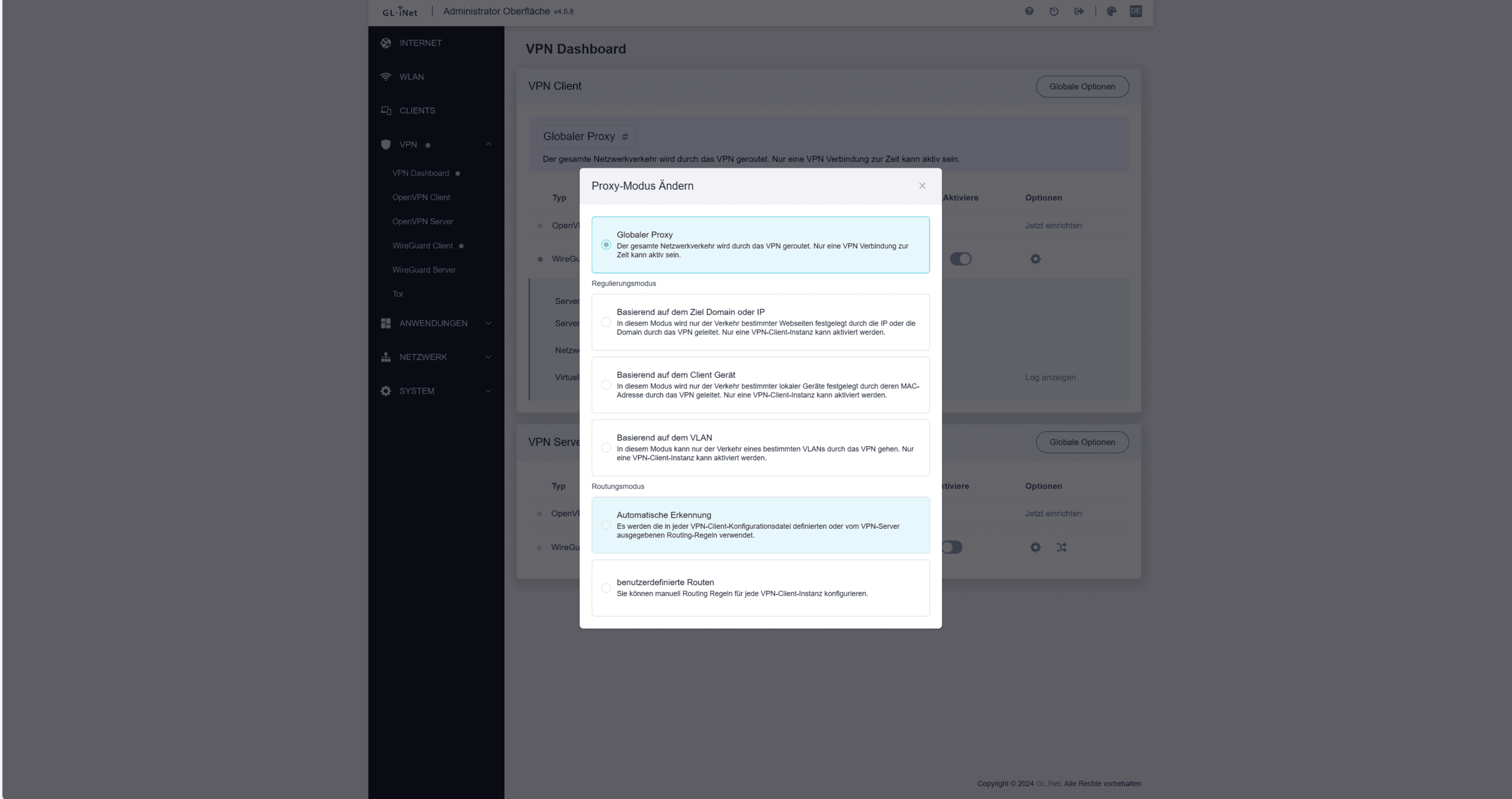Navigate to OpenVPN Client menu item
Screen dimensions: 1512x799
pyautogui.click(x=421, y=197)
